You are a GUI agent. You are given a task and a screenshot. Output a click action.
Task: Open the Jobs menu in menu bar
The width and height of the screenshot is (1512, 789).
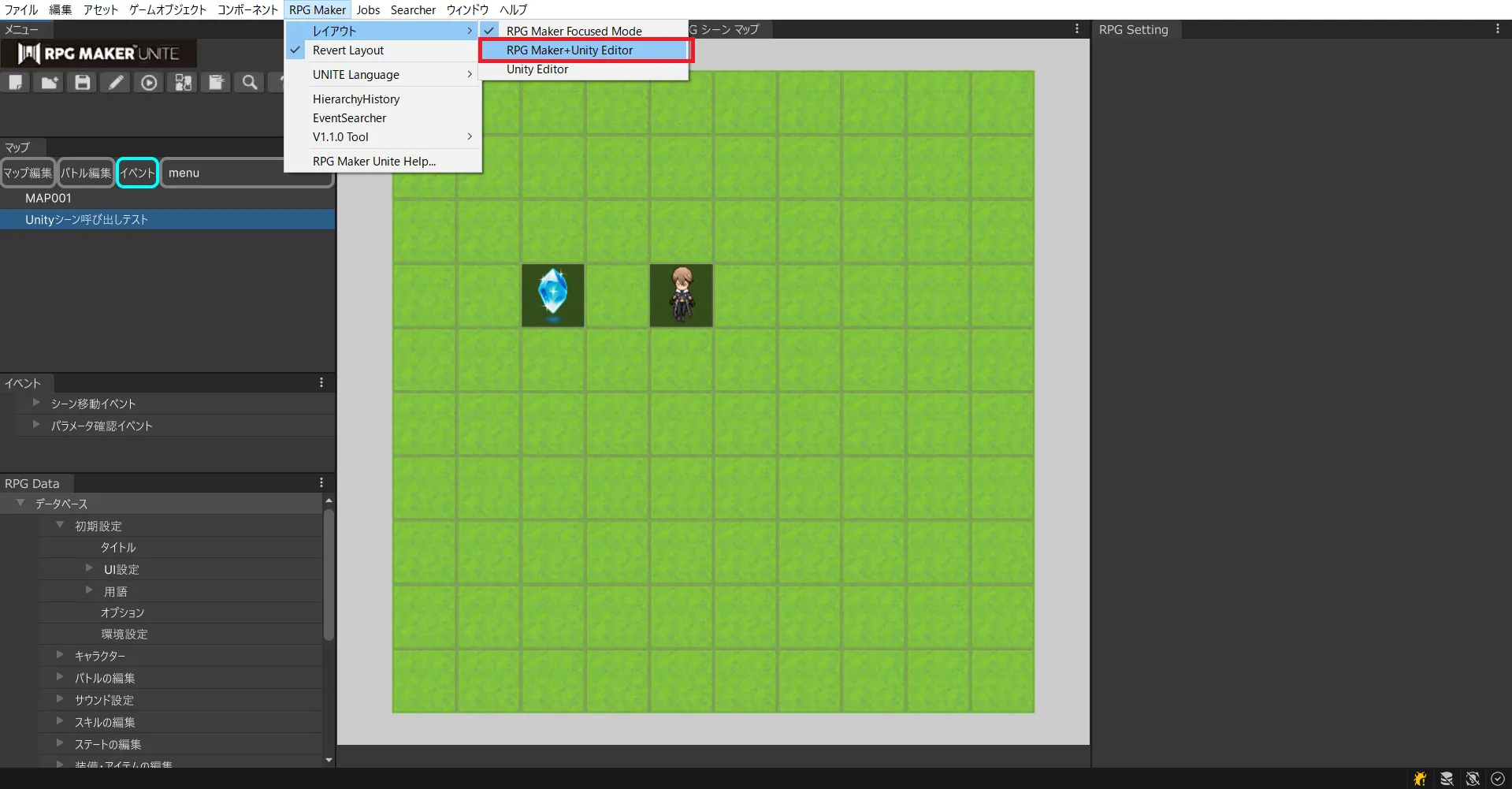pos(368,9)
